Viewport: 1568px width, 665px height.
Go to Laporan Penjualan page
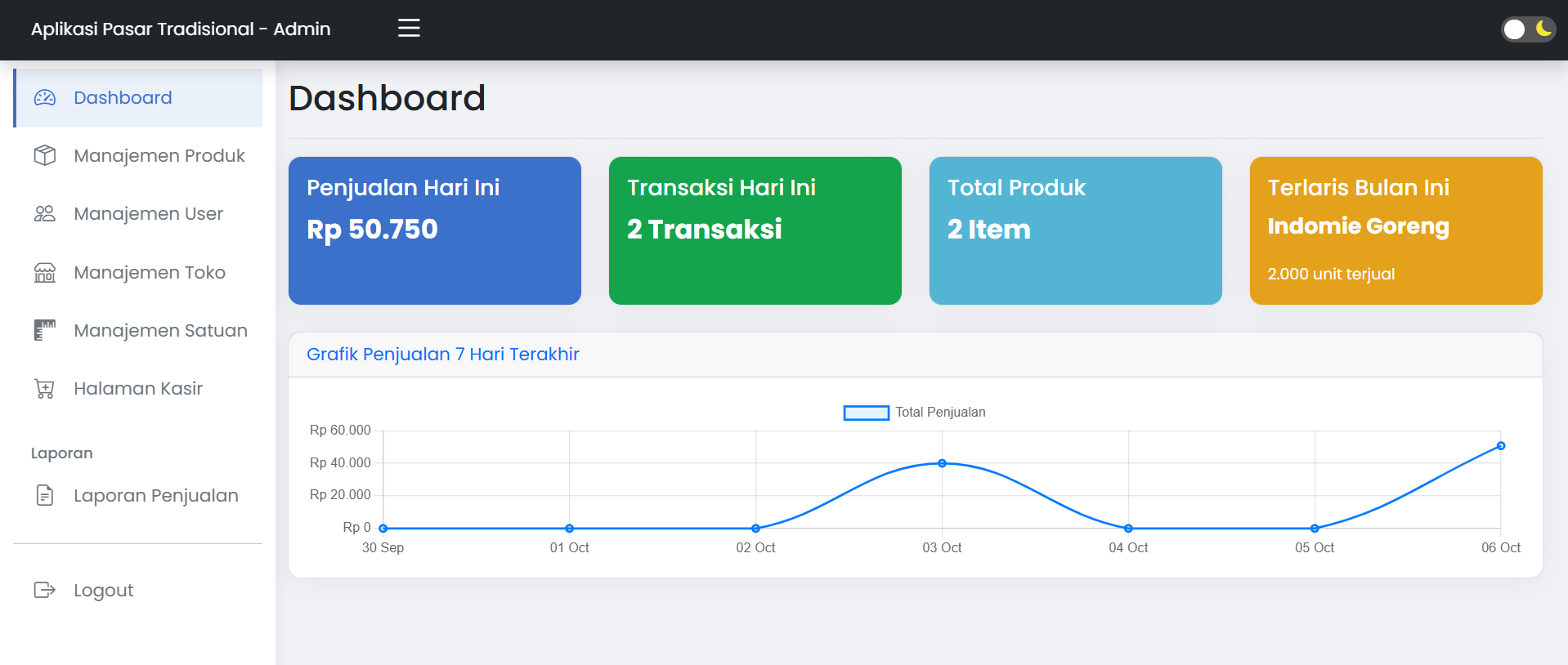coord(155,496)
